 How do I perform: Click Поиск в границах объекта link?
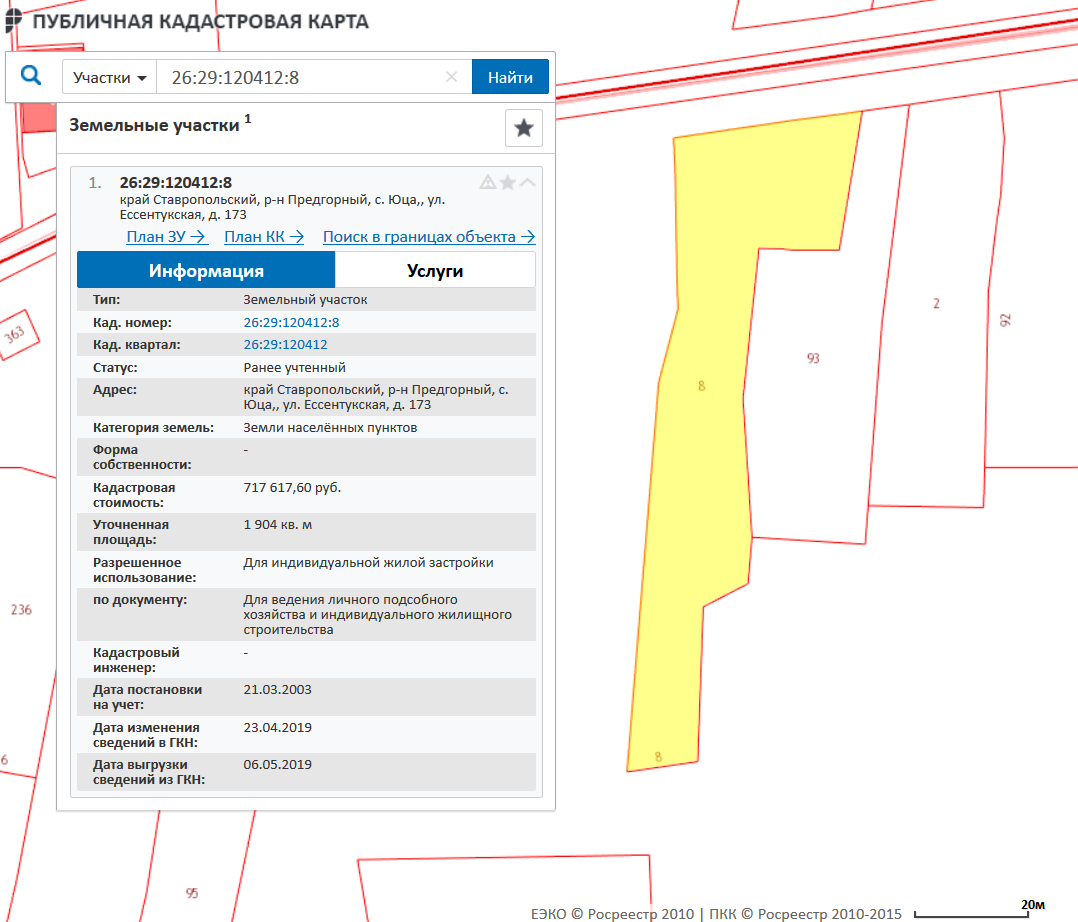tap(429, 237)
